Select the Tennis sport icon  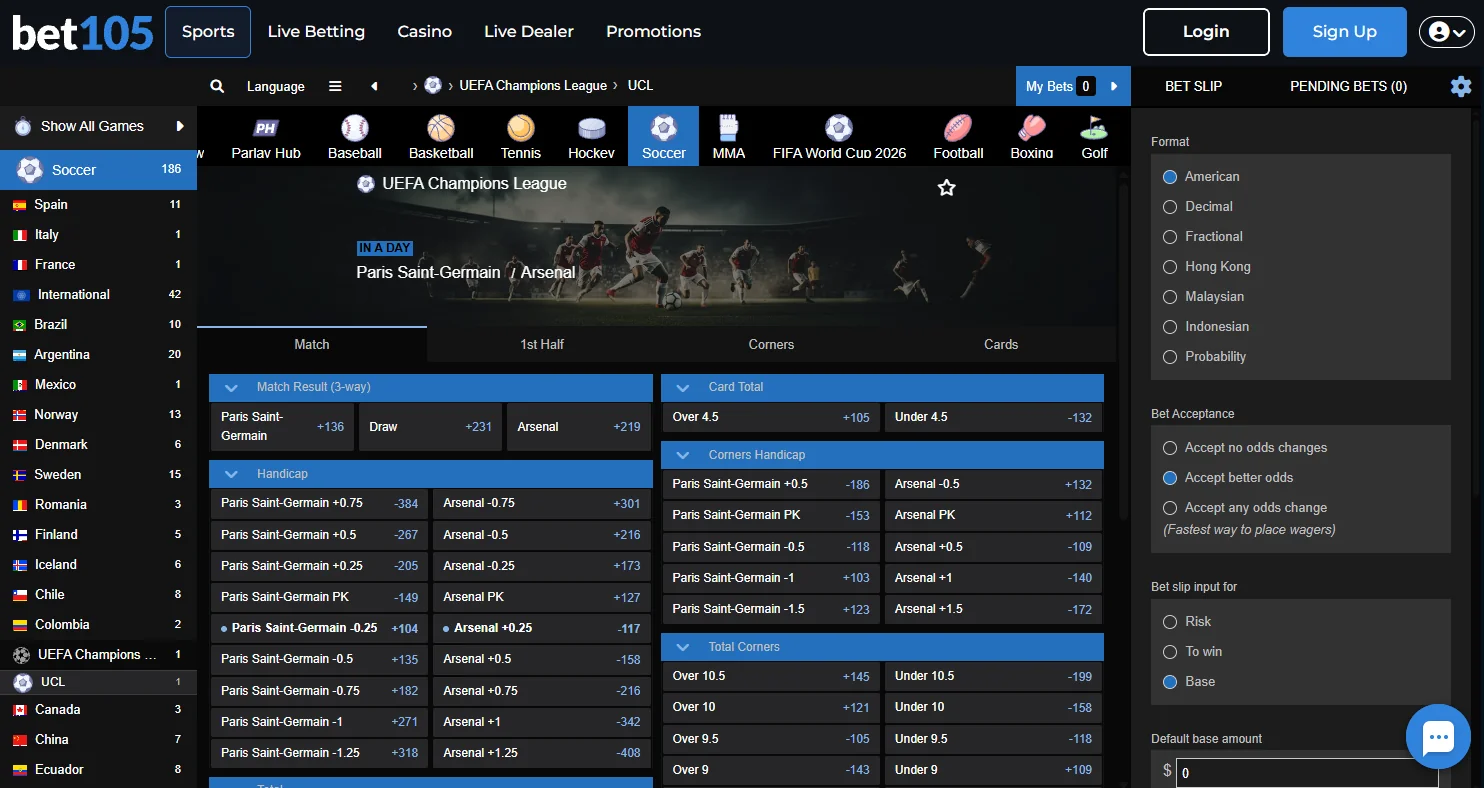click(520, 128)
